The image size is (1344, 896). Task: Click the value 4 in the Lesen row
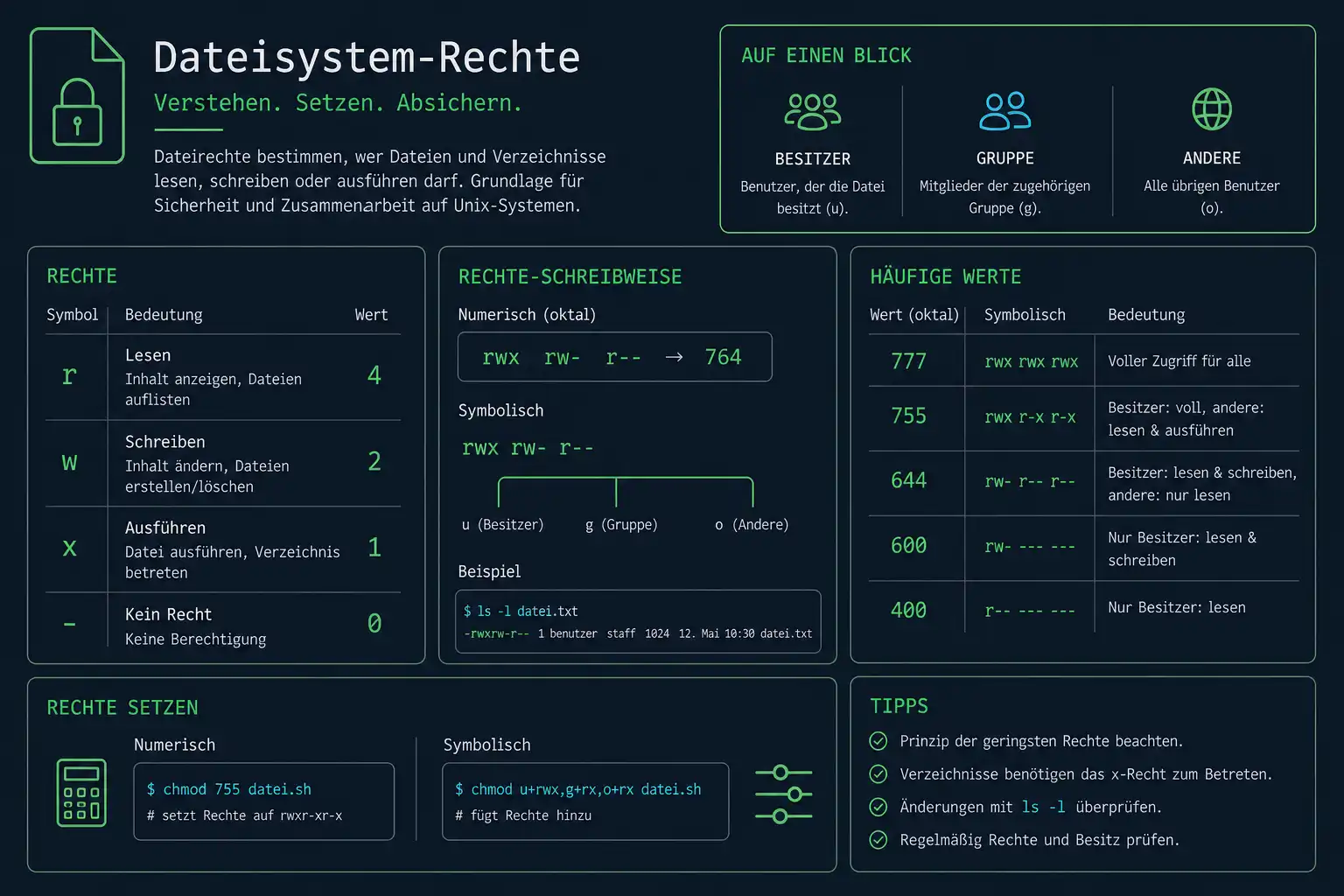[x=374, y=375]
